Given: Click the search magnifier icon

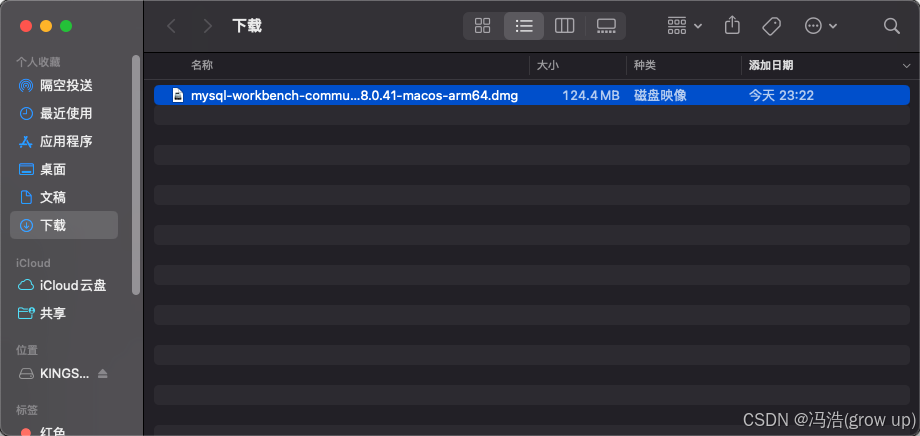Looking at the screenshot, I should (x=891, y=26).
